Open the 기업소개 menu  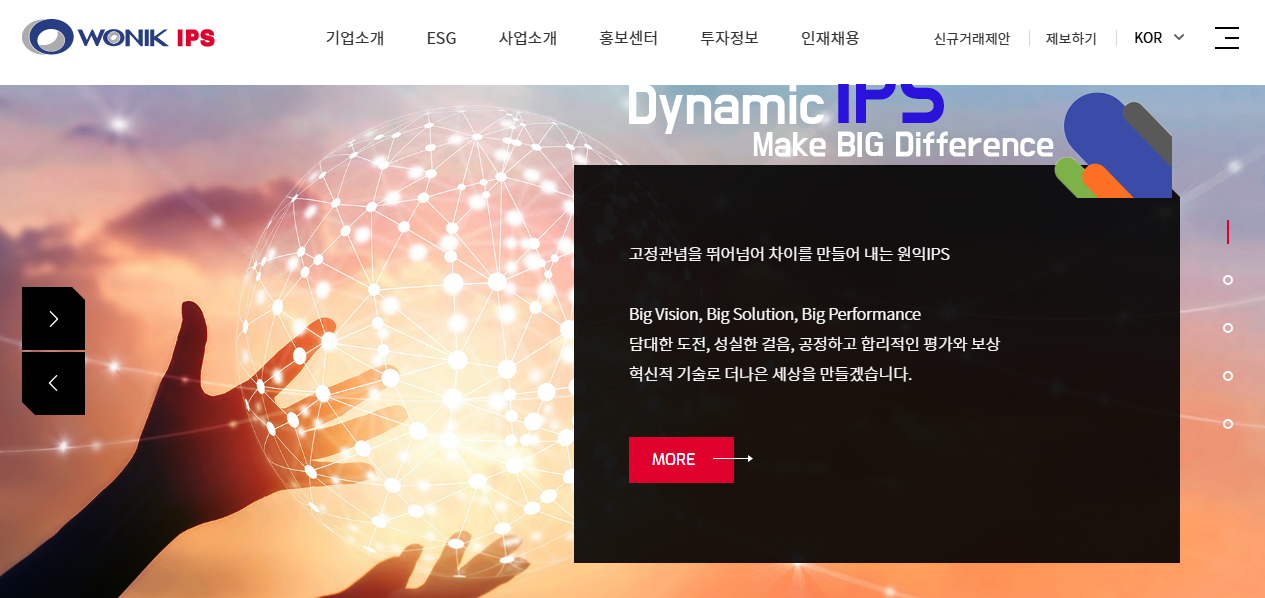pos(355,38)
